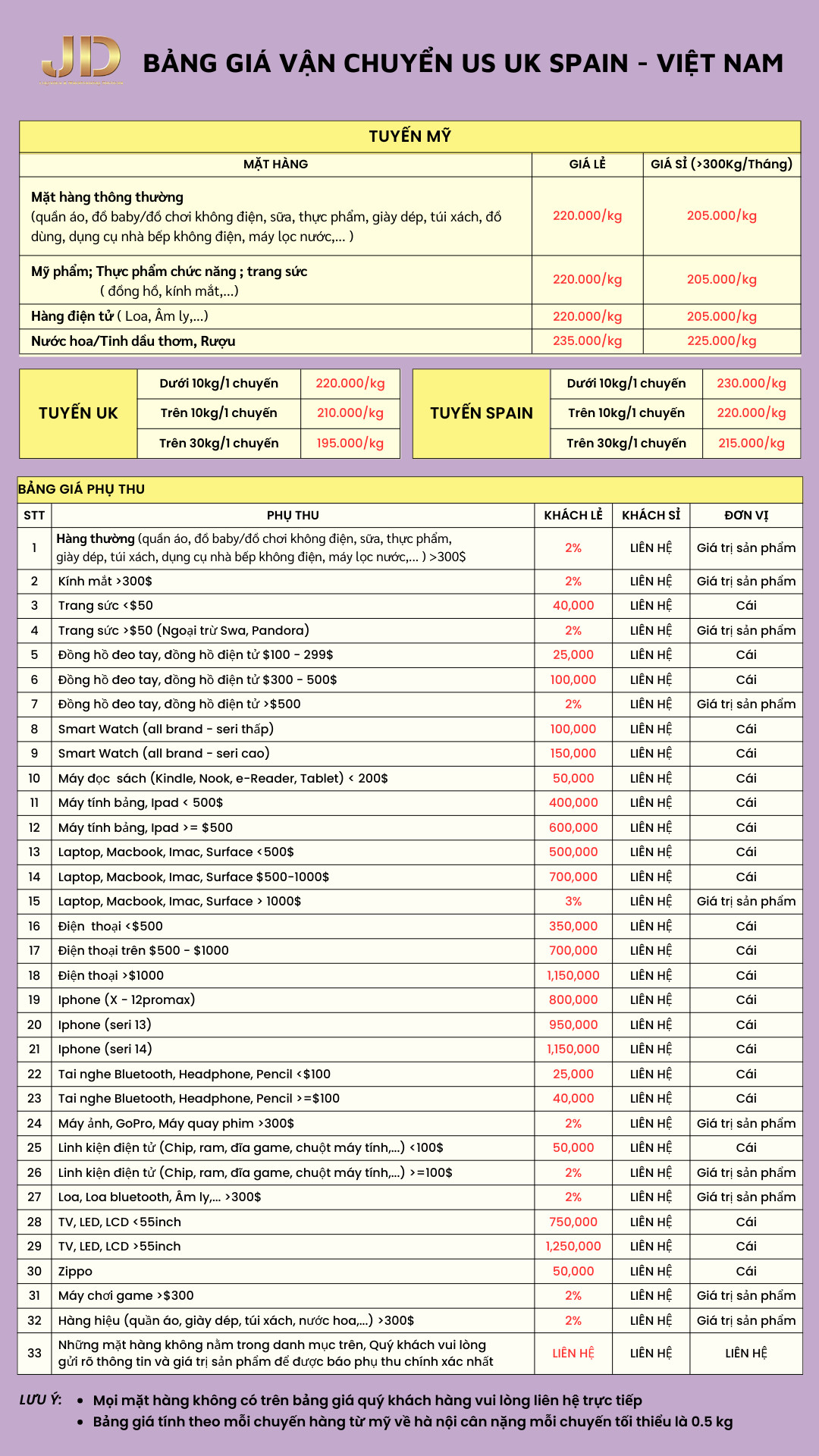Select the Nước hoa/Tinh dầu thơm, Rượu row

(133, 341)
